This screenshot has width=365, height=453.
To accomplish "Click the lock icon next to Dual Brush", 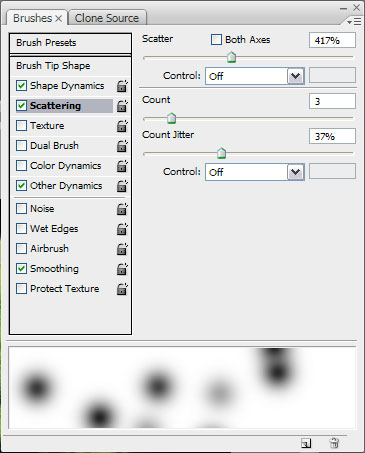I will click(x=122, y=146).
